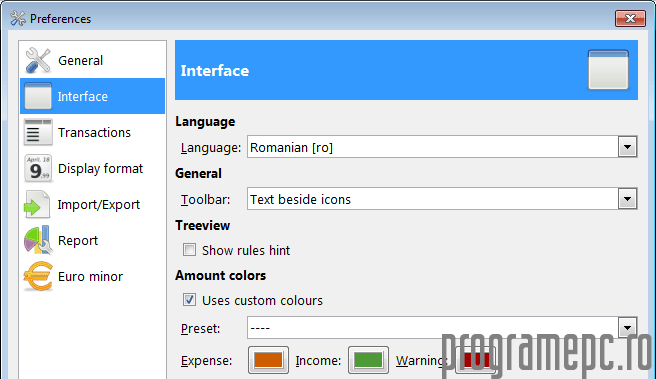656x379 pixels.
Task: Close the Preferences dialog
Action: pyautogui.click(x=630, y=18)
